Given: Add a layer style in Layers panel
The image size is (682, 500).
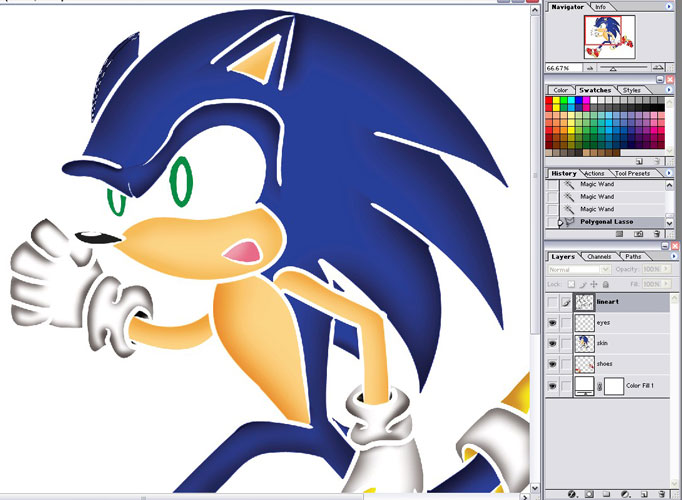Looking at the screenshot, I should coord(572,494).
